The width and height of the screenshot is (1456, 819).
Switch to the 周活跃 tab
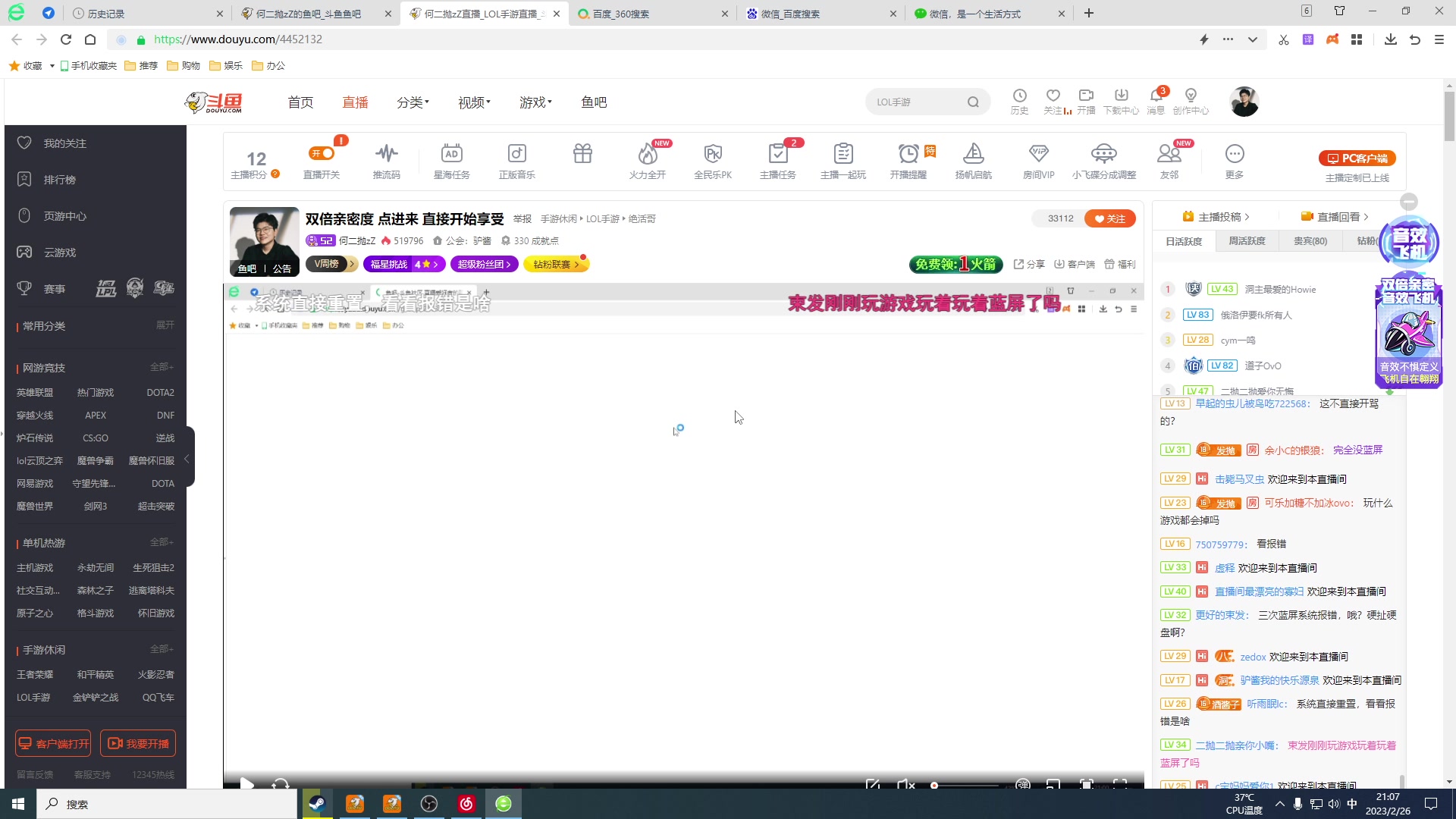point(1247,240)
